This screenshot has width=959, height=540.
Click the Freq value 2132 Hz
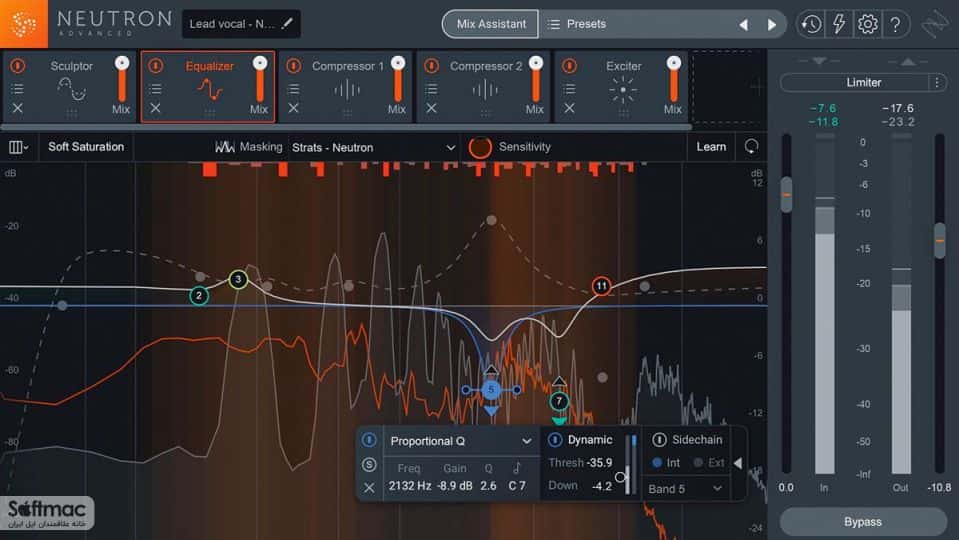pyautogui.click(x=410, y=486)
